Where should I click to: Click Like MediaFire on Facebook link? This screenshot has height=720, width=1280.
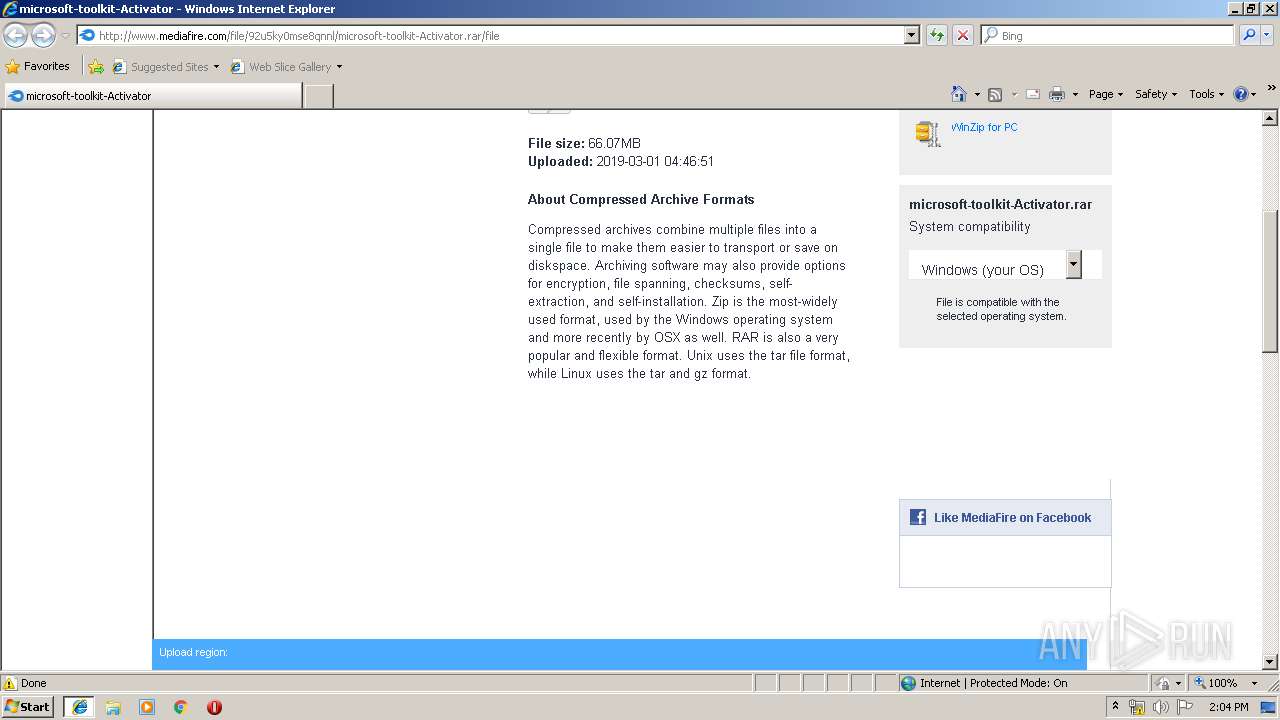(1012, 517)
